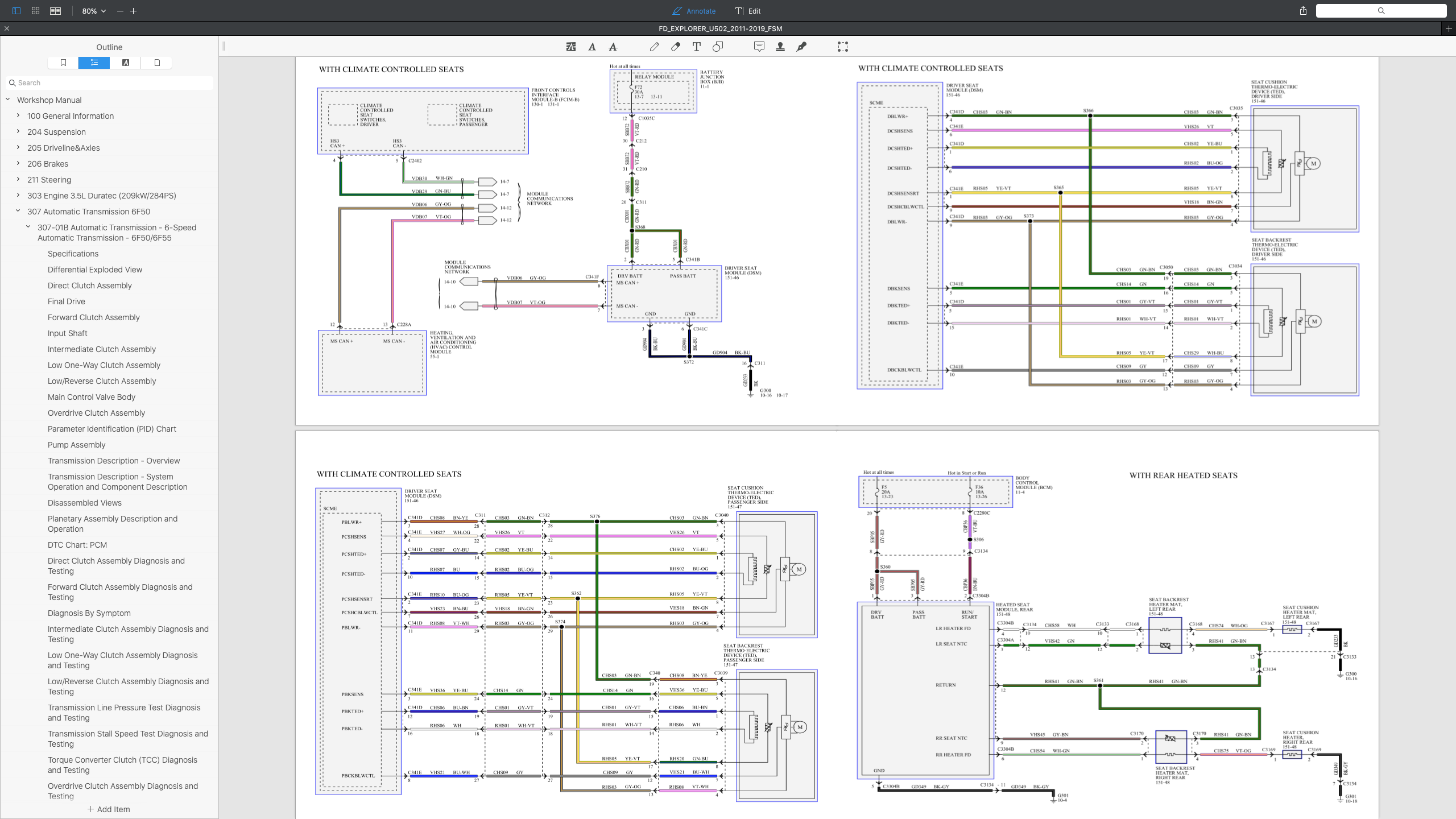This screenshot has height=819, width=1456.
Task: Select the strikethrough text tool
Action: click(613, 47)
